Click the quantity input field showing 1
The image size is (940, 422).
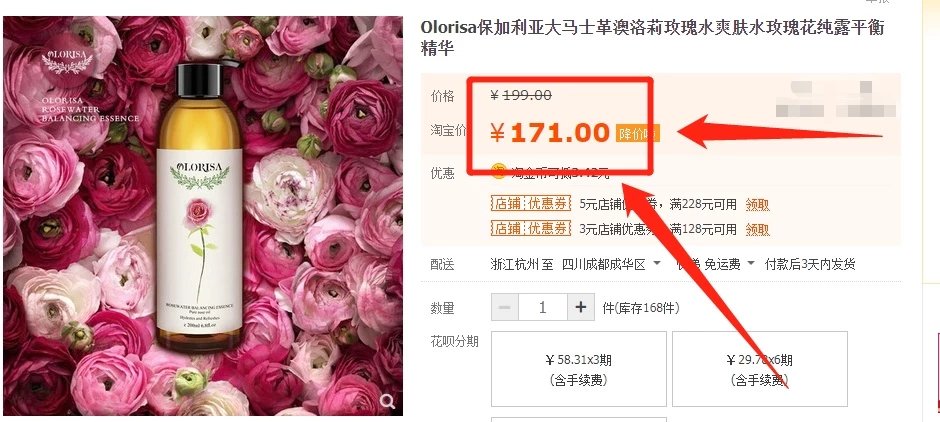click(543, 307)
